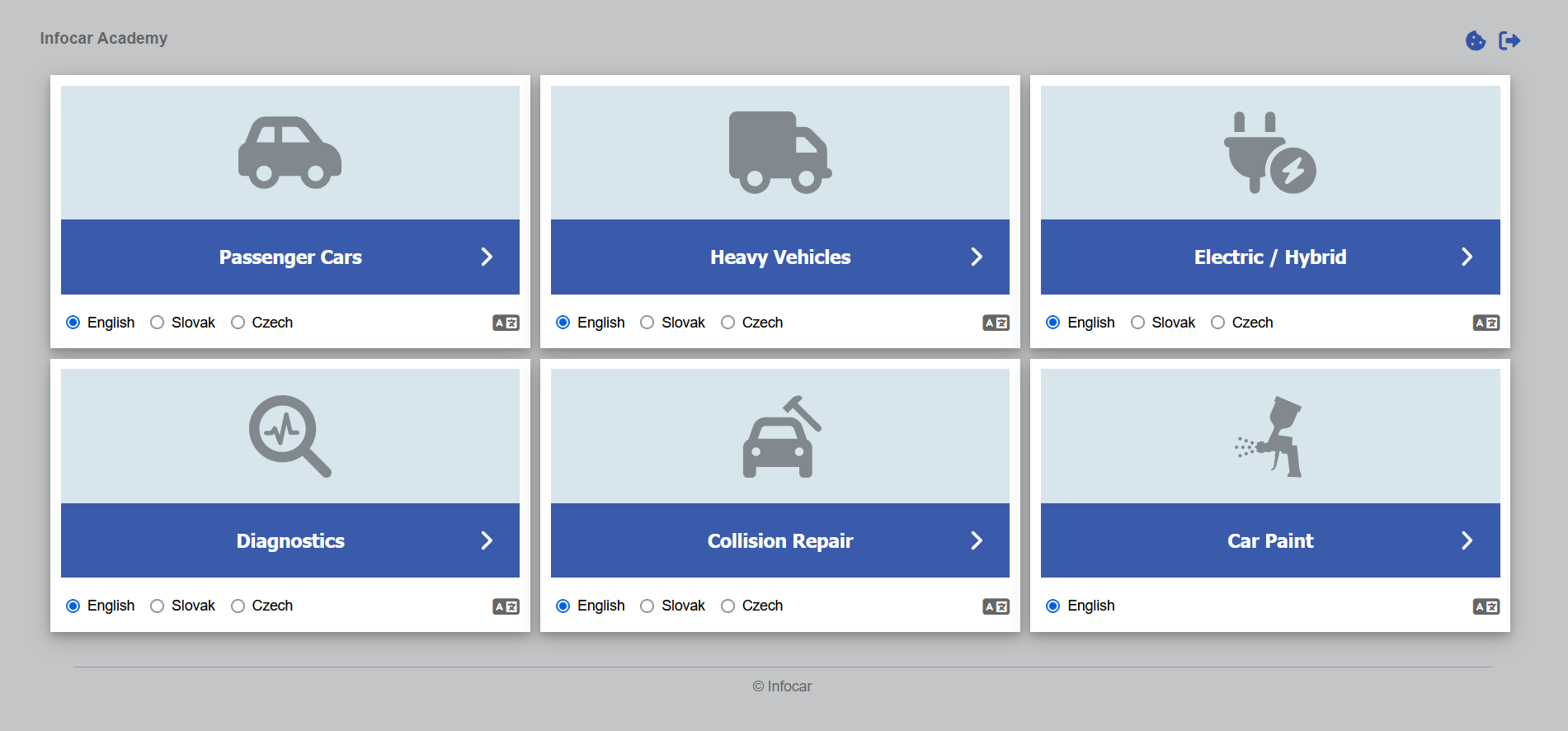This screenshot has width=1568, height=731.
Task: Choose Slovak language for Diagnostics
Action: (158, 606)
